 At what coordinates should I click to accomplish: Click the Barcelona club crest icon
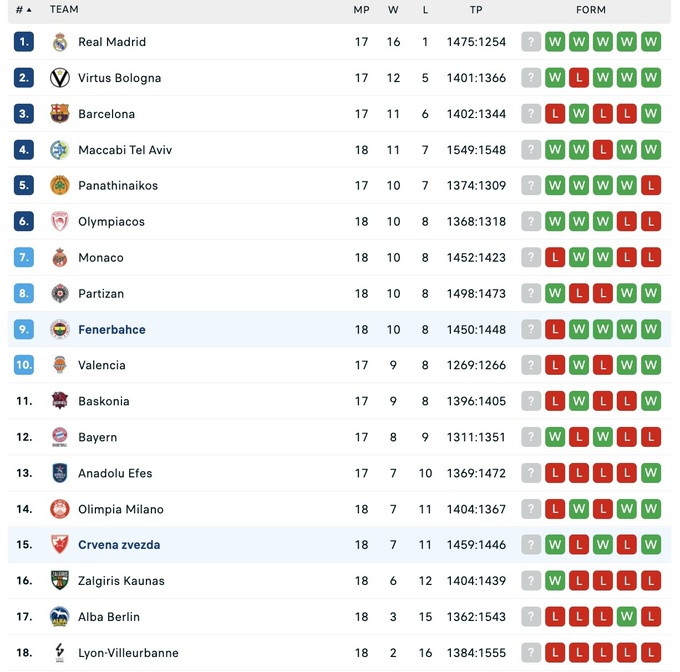click(60, 114)
